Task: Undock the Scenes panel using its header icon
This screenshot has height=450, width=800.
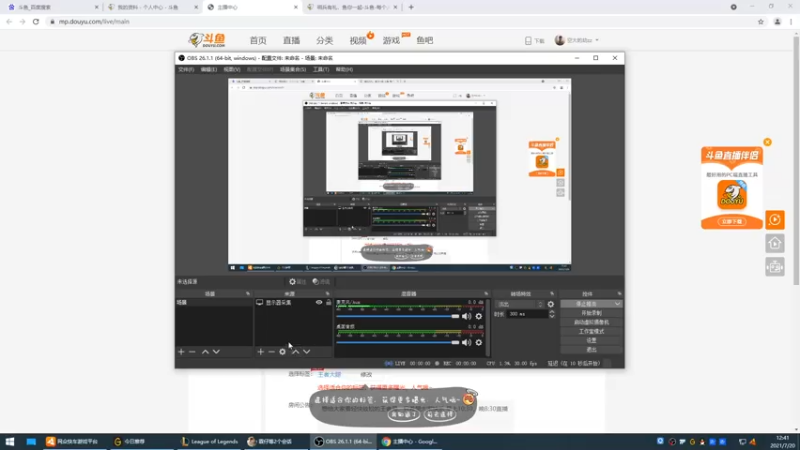Action: point(248,294)
